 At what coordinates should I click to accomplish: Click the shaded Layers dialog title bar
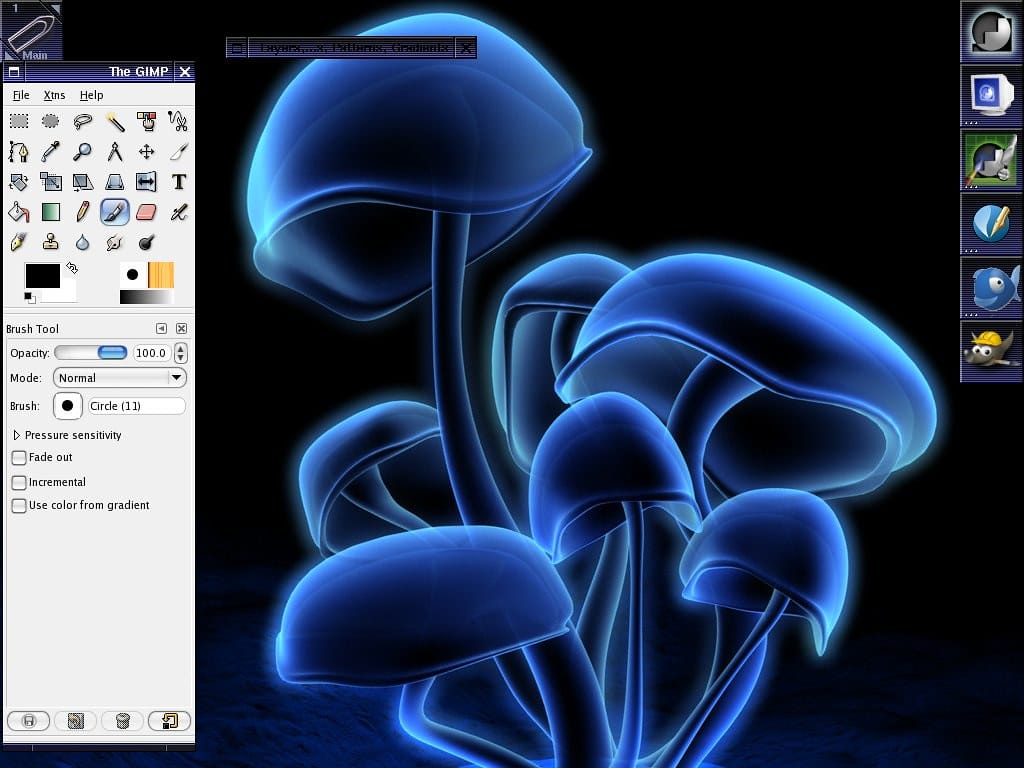(x=351, y=48)
